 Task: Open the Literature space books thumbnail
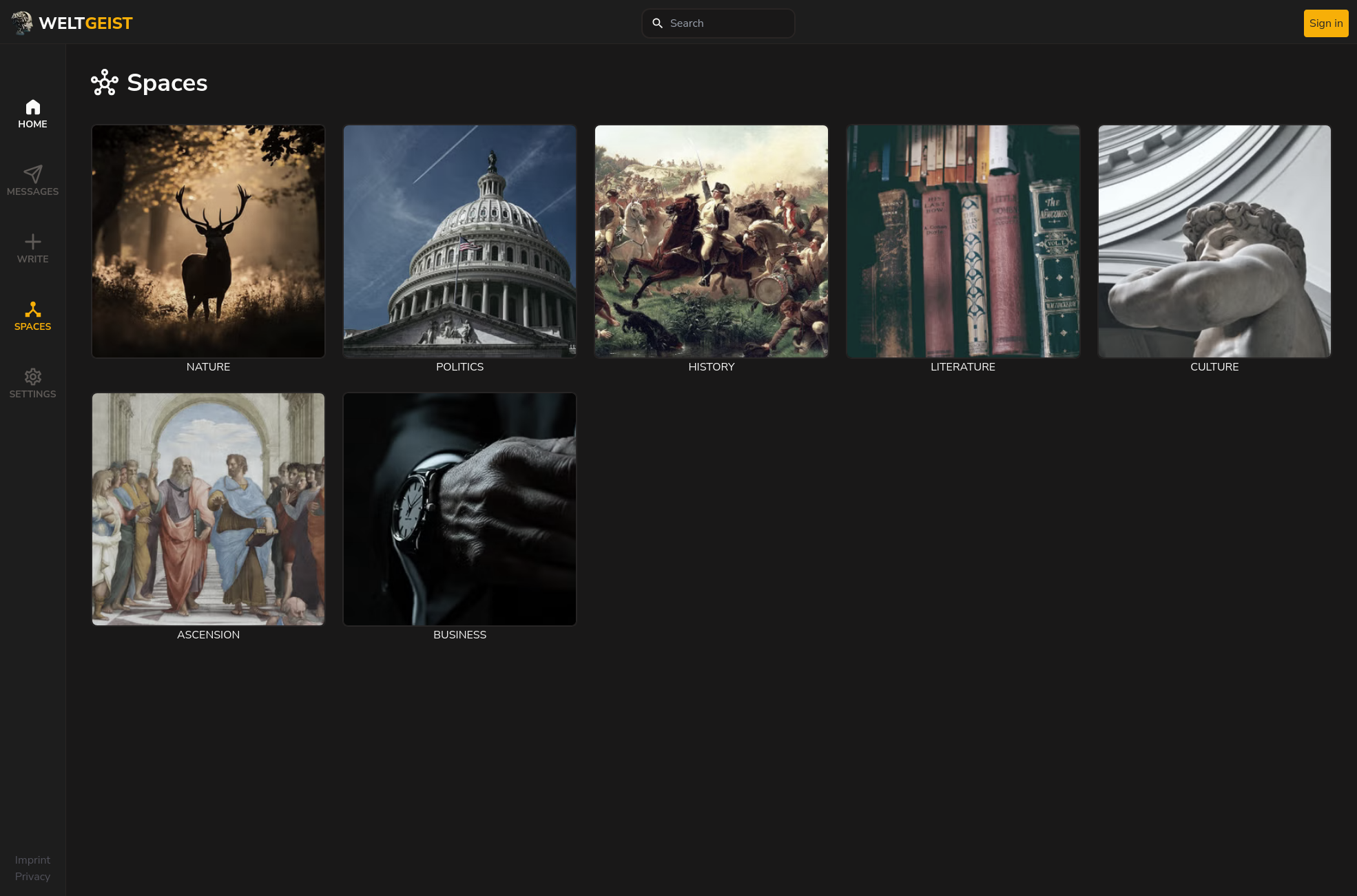tap(963, 241)
